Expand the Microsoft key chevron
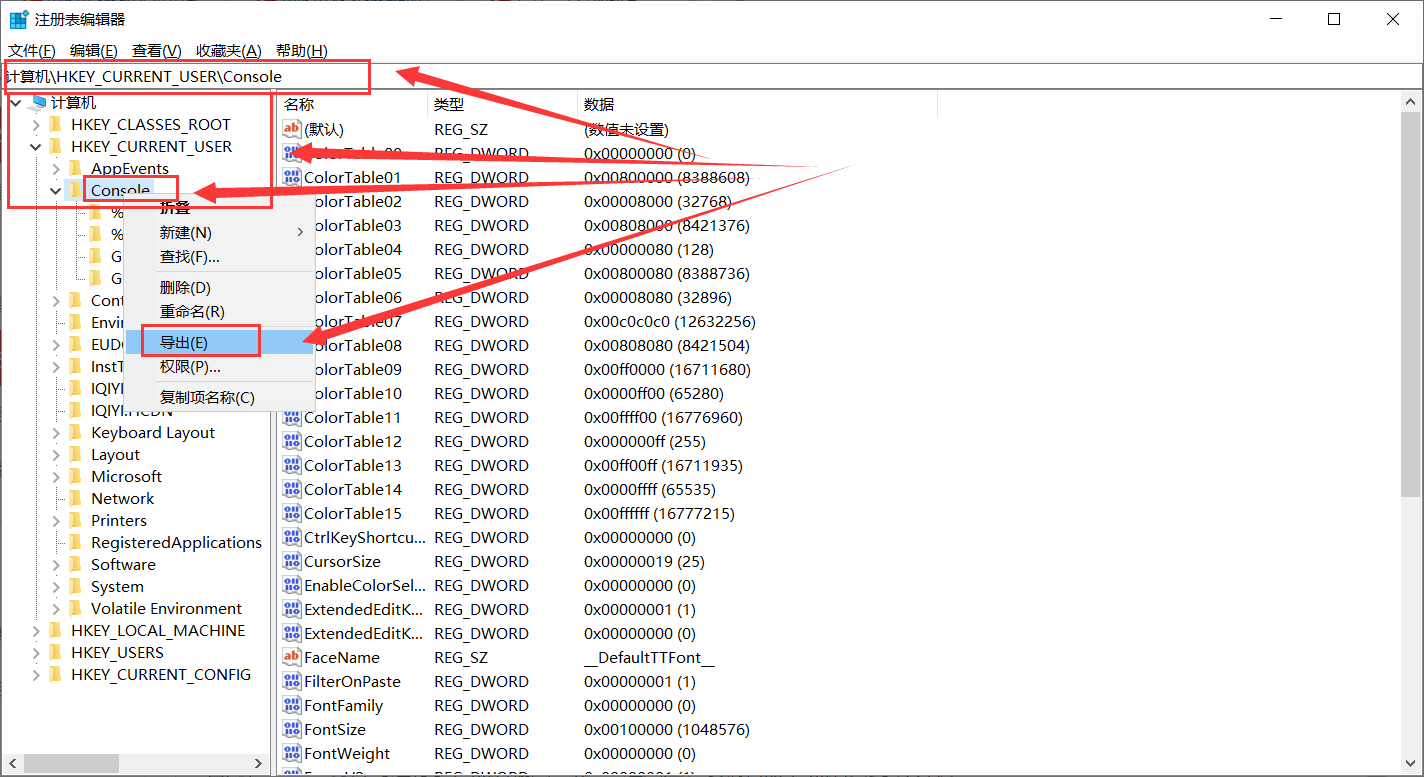This screenshot has height=777, width=1424. pyautogui.click(x=56, y=477)
